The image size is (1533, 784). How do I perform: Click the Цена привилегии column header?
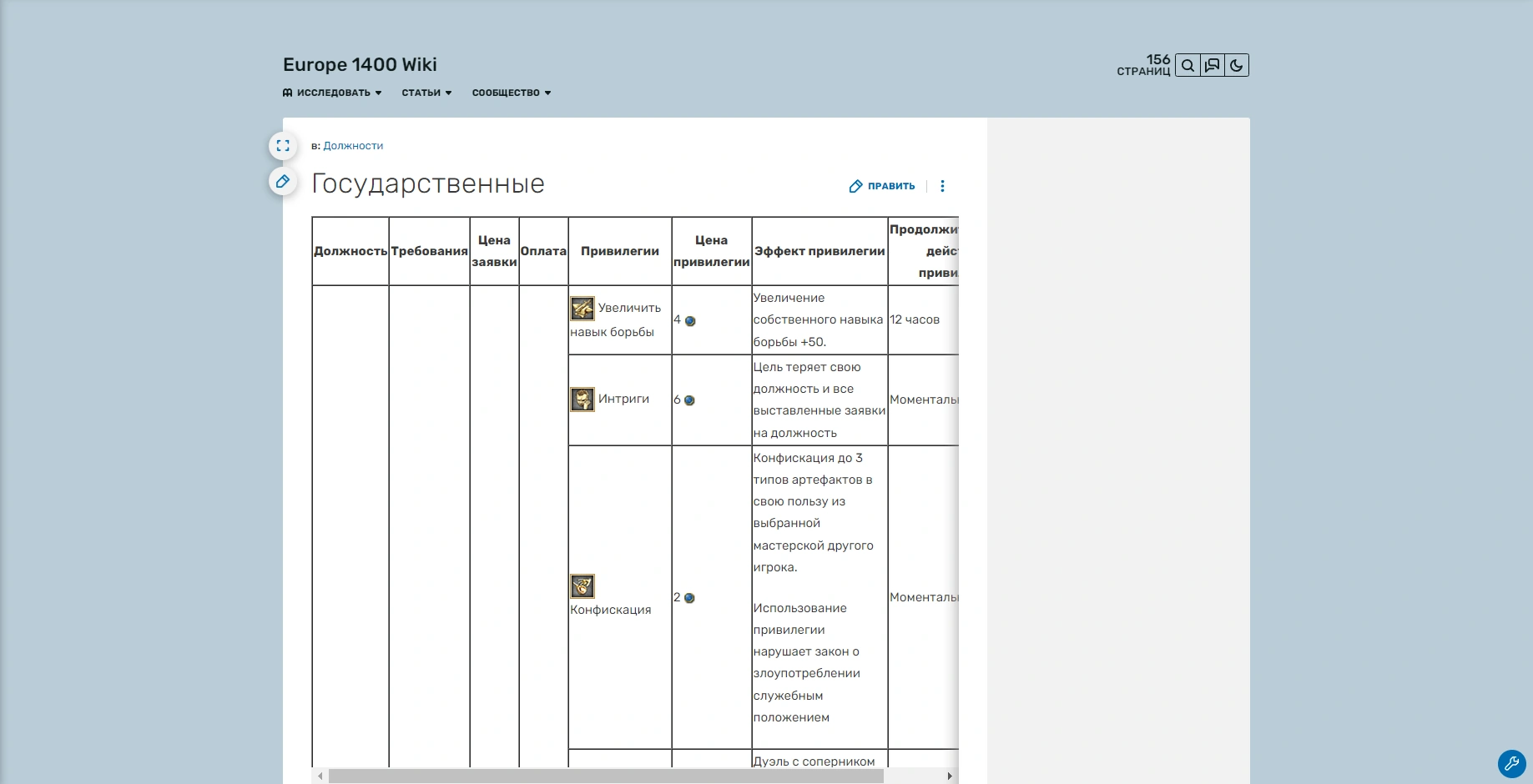click(x=712, y=251)
